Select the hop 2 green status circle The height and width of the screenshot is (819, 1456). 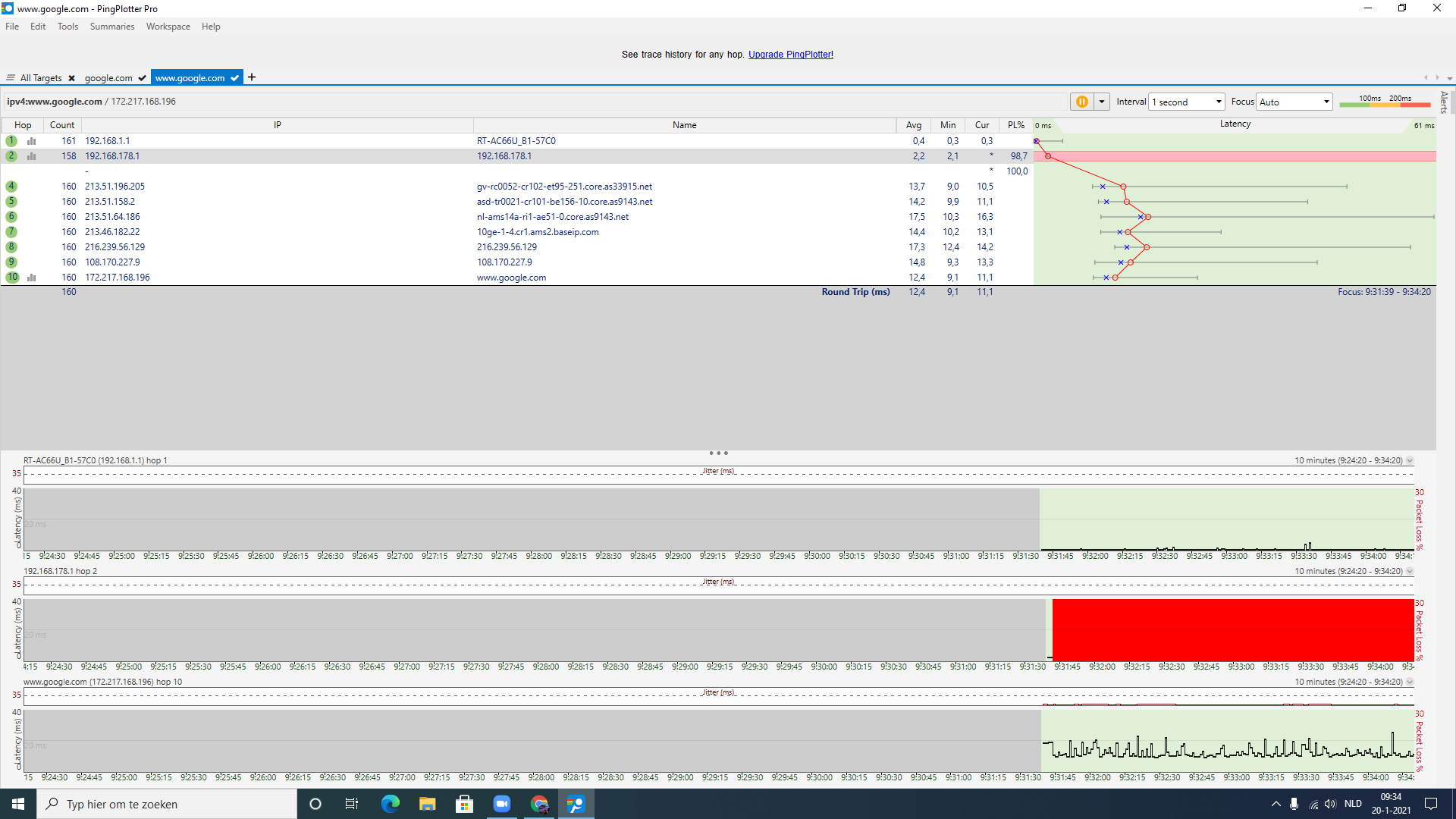pyautogui.click(x=11, y=156)
